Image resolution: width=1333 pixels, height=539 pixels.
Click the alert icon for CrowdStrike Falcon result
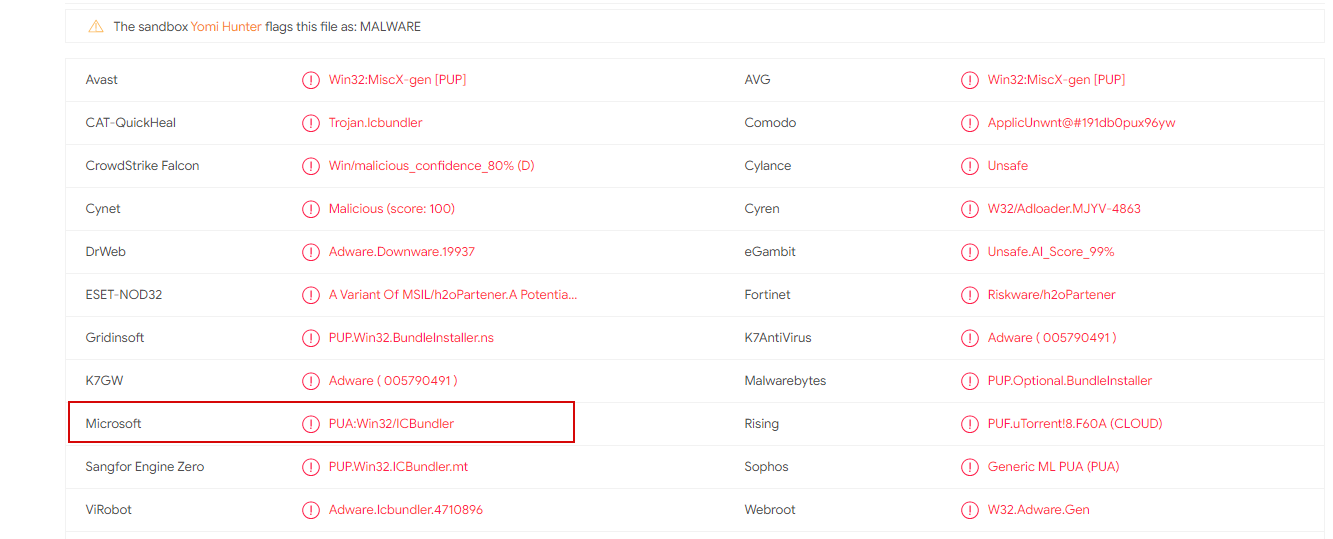[x=311, y=166]
